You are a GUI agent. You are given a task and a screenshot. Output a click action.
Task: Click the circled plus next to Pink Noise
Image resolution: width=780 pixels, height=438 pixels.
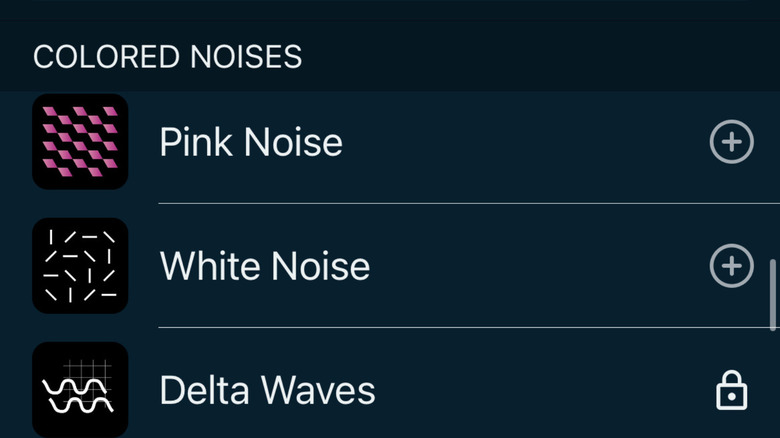point(731,142)
